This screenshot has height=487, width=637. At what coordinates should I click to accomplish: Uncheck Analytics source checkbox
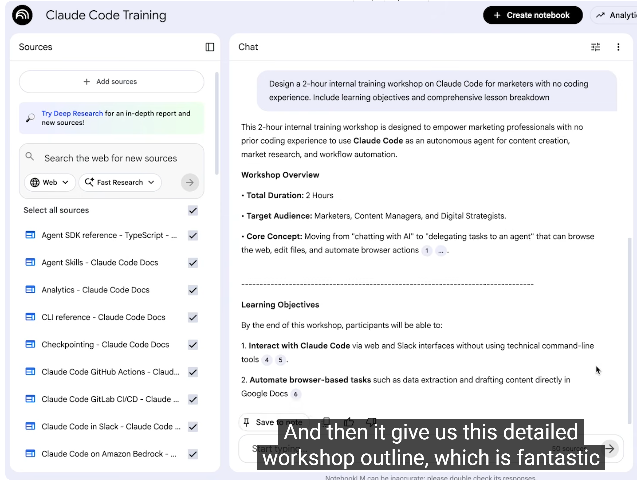tap(193, 290)
